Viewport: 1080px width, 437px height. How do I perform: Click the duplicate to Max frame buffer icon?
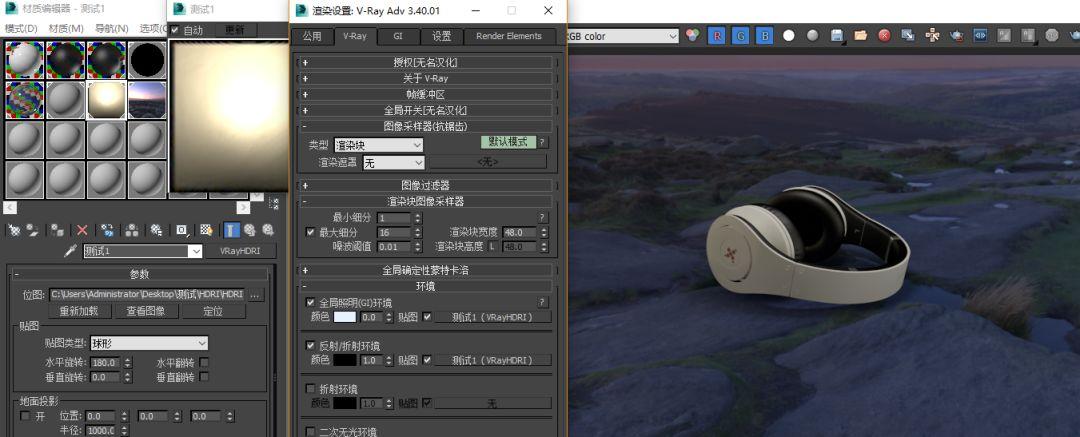(x=908, y=36)
